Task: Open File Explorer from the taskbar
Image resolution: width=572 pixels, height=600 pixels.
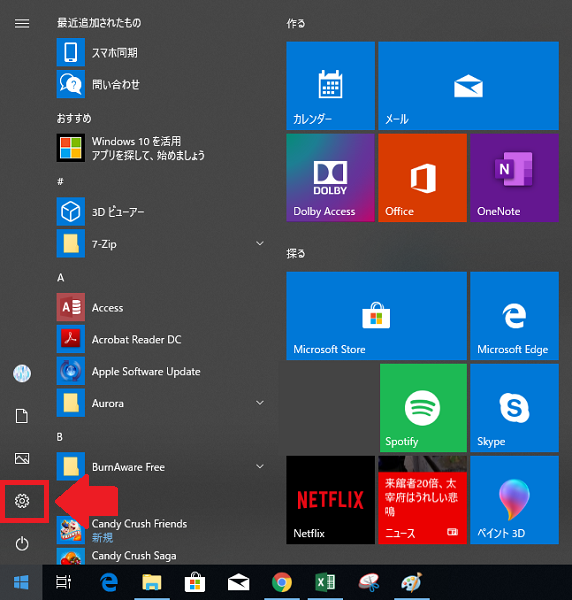Action: click(152, 582)
